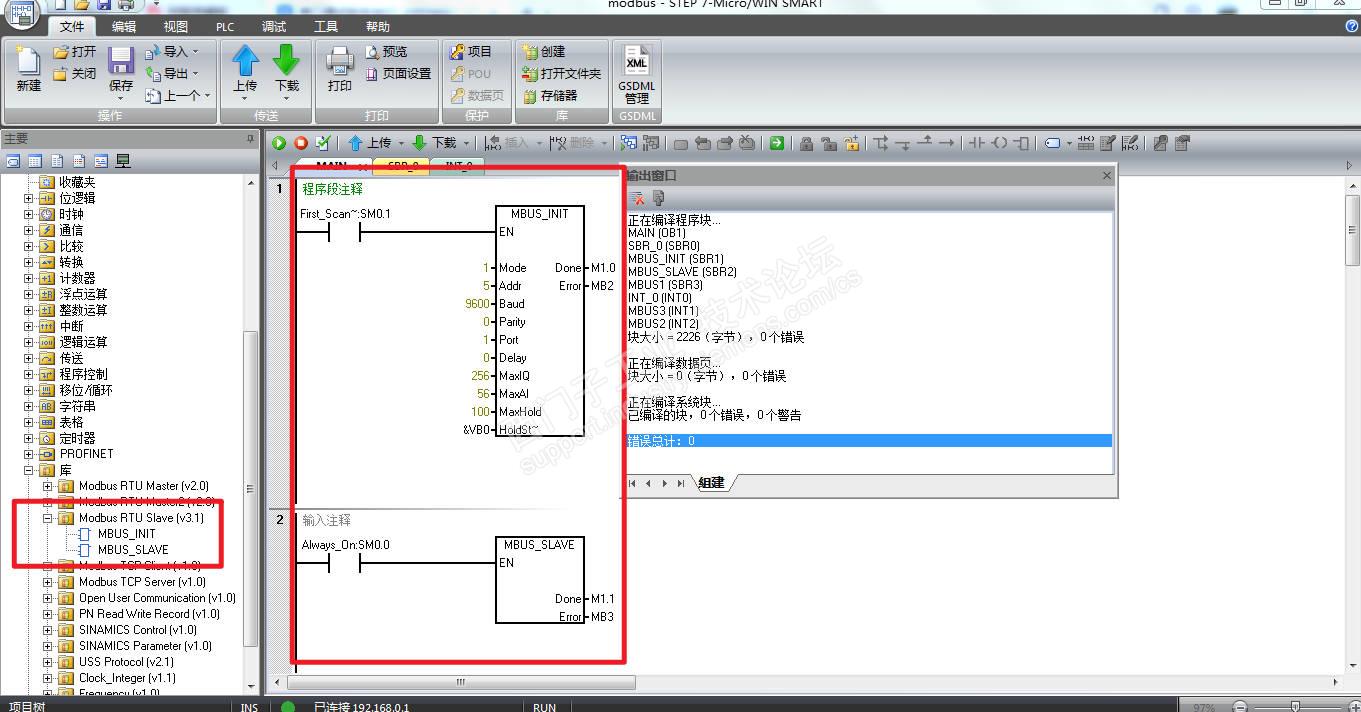Click 存储器 (Memory) library button
This screenshot has height=712, width=1361.
point(551,96)
